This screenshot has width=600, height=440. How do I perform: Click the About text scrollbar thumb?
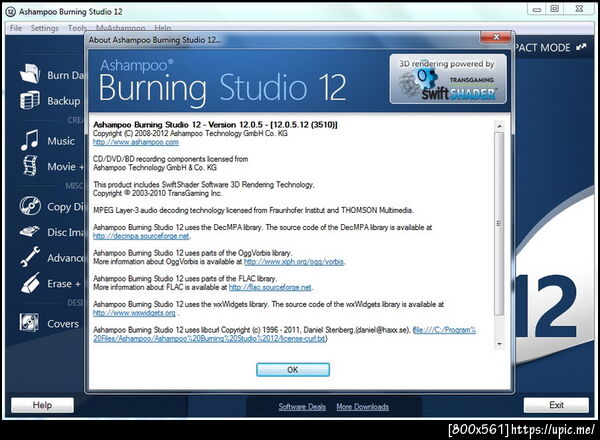(499, 224)
